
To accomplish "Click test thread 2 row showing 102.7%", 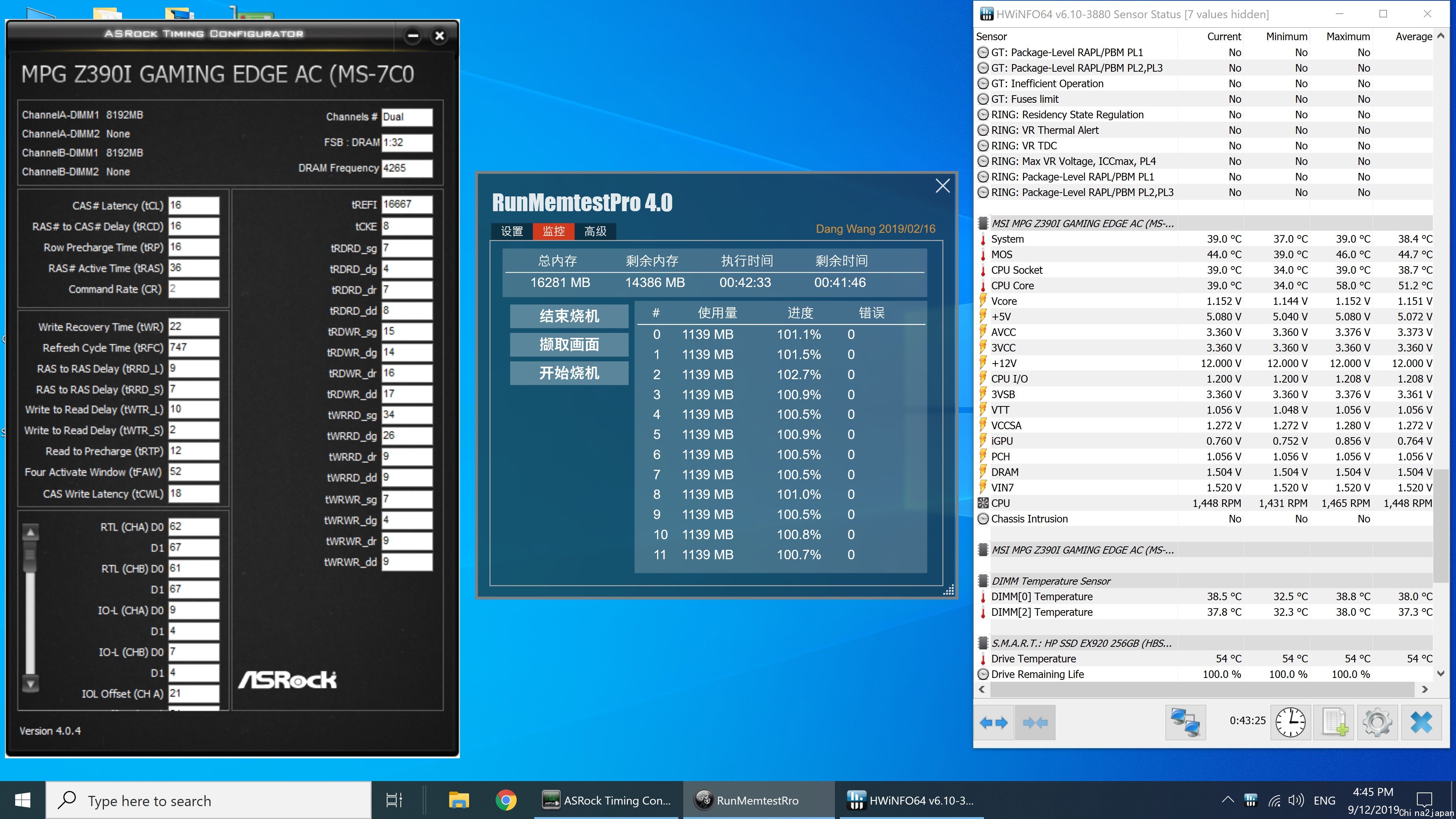I will pyautogui.click(x=781, y=375).
